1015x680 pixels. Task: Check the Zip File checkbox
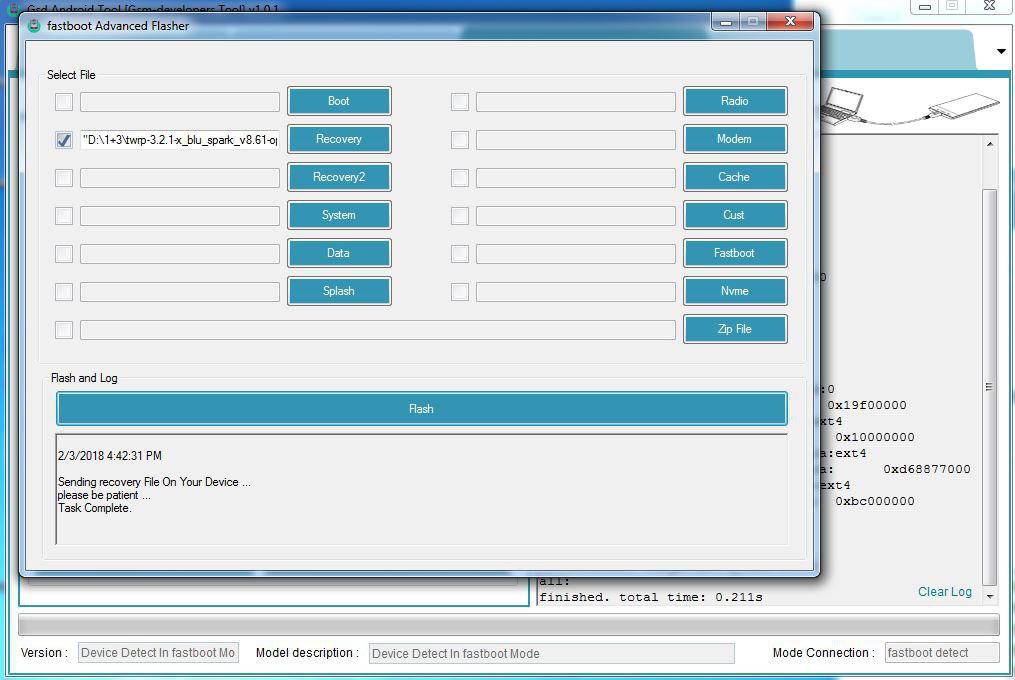point(64,330)
